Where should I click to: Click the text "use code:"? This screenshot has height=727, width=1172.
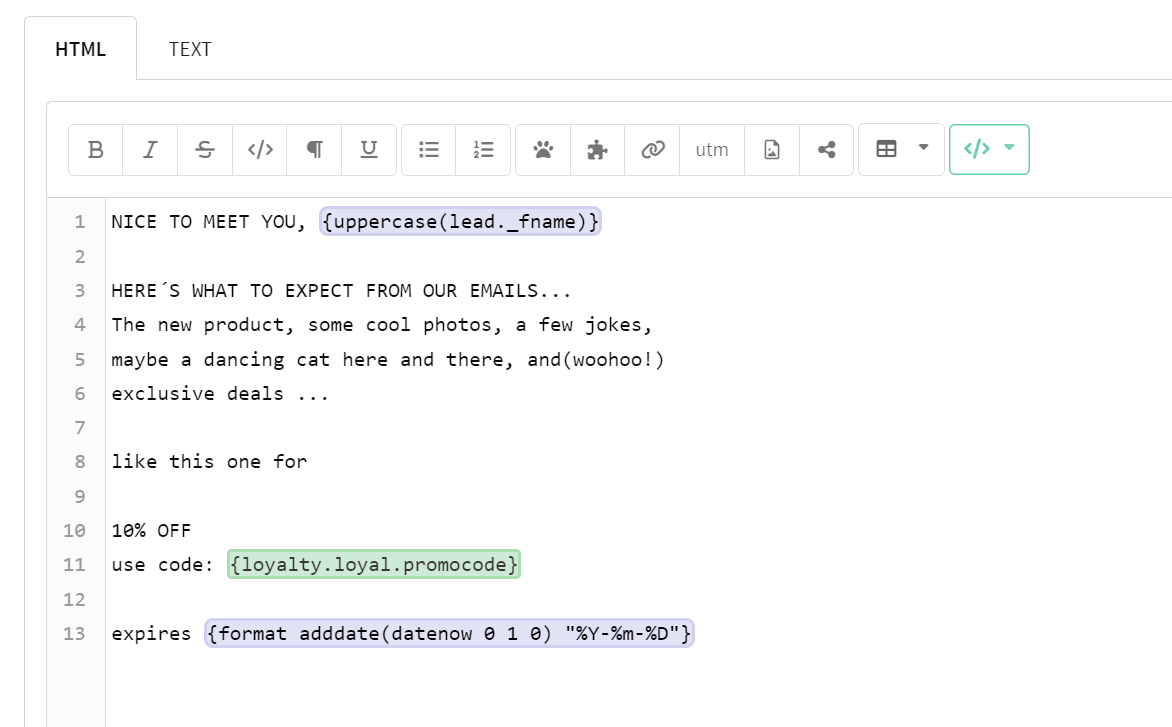162,565
